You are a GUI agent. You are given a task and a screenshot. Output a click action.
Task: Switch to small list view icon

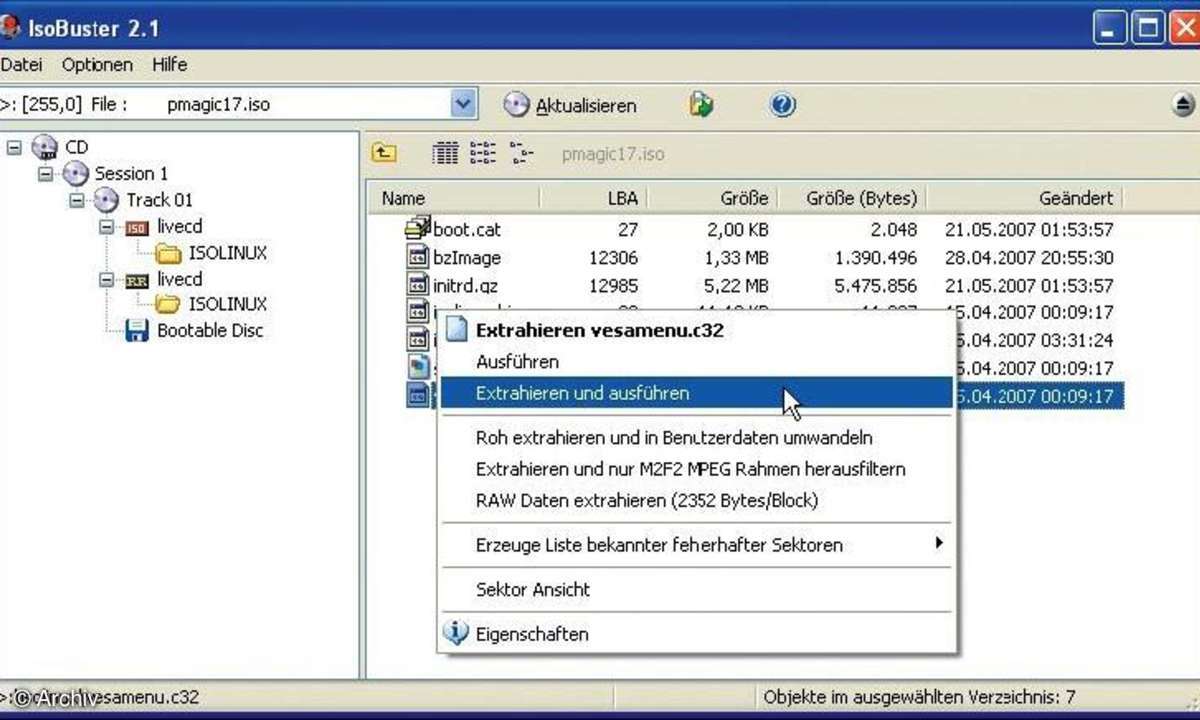tap(483, 154)
